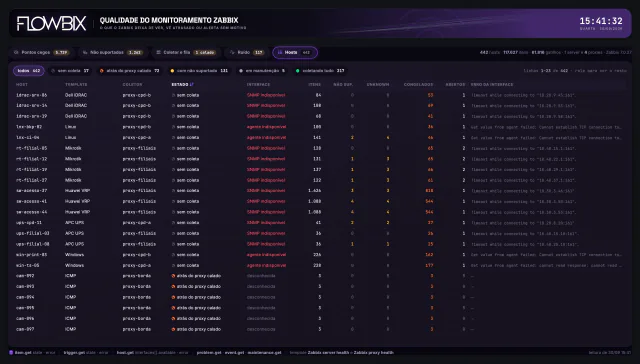Click the Flowbix logo

pyautogui.click(x=51, y=23)
